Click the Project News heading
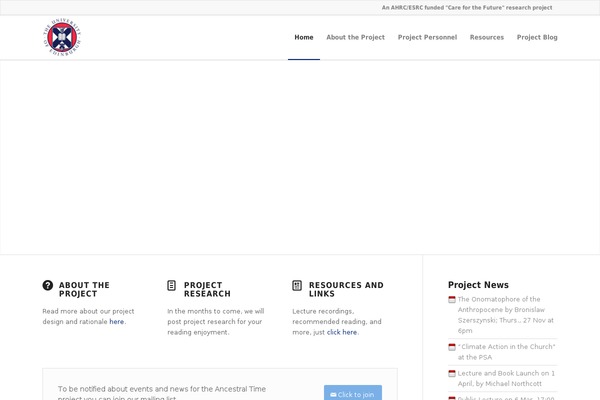Viewport: 600px width, 400px height. [478, 284]
